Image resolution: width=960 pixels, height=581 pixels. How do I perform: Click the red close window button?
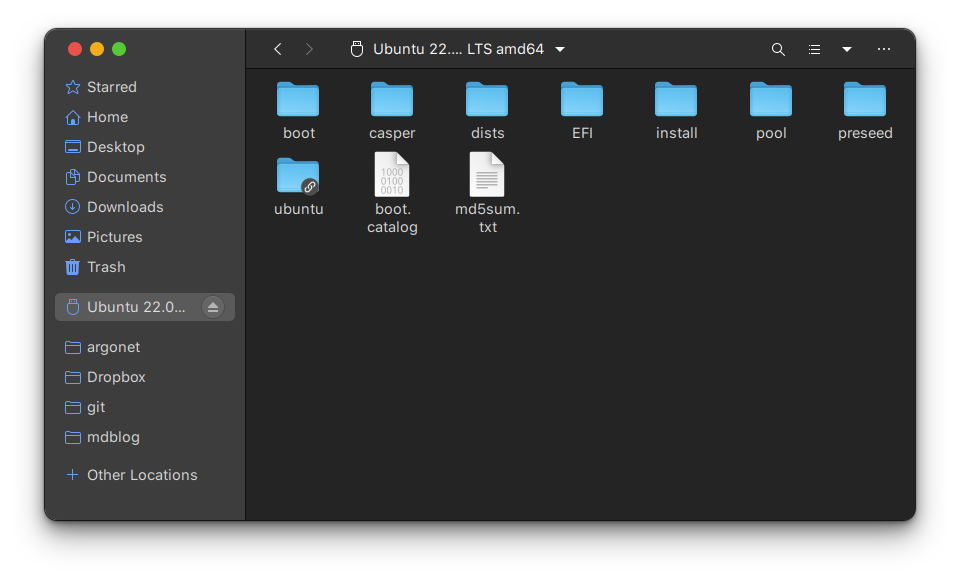(75, 49)
